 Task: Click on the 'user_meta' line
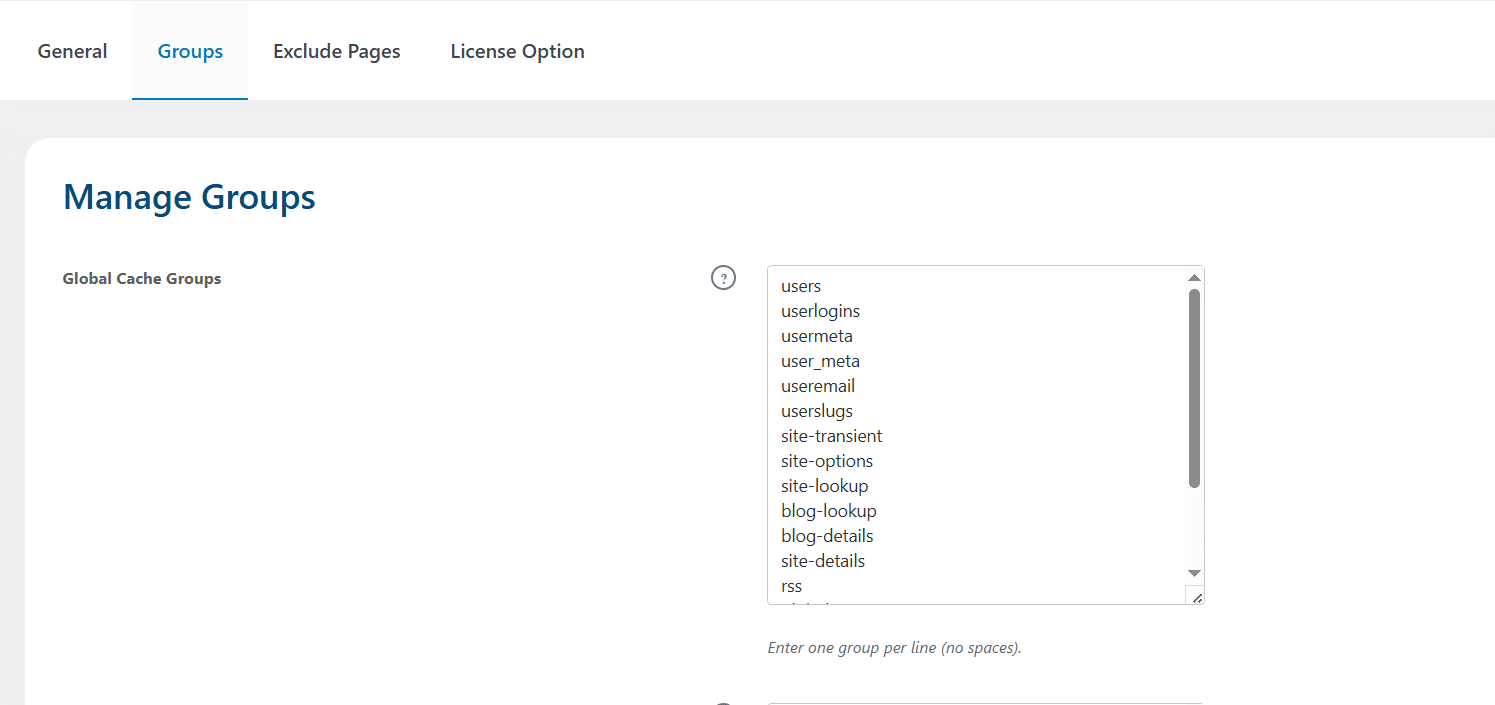(820, 361)
